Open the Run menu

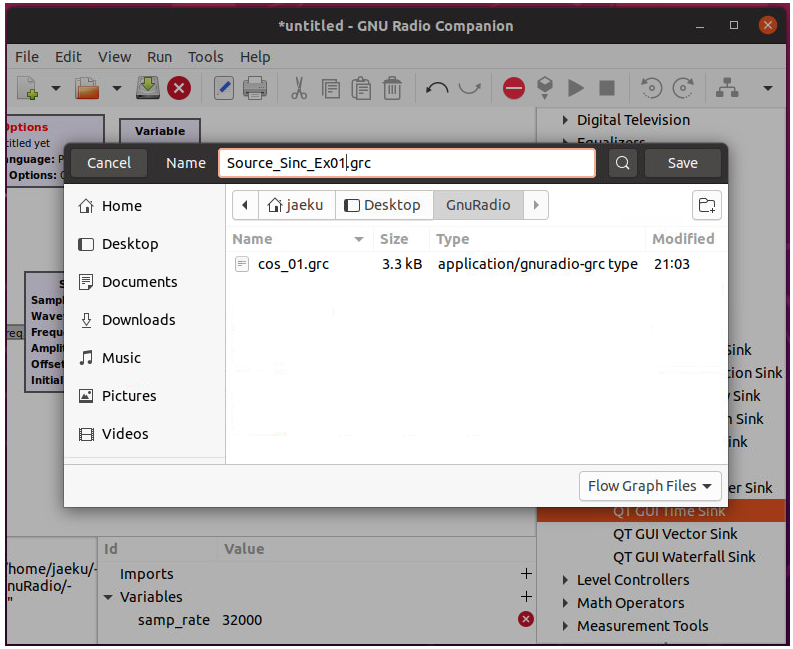tap(159, 57)
